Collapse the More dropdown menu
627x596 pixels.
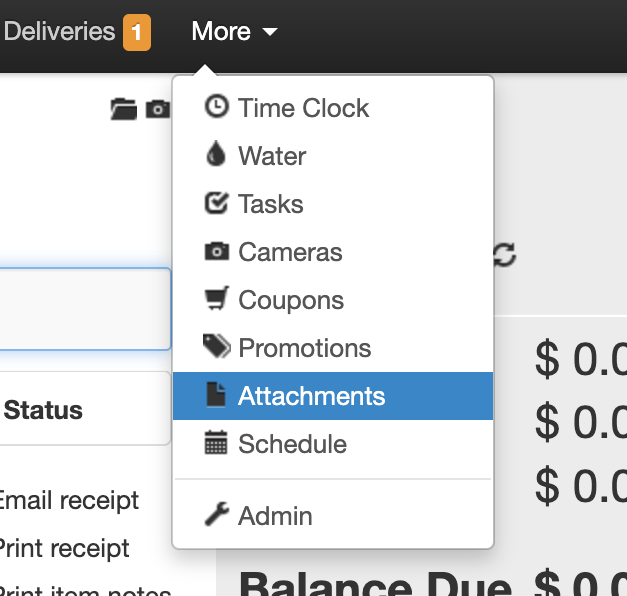click(234, 32)
